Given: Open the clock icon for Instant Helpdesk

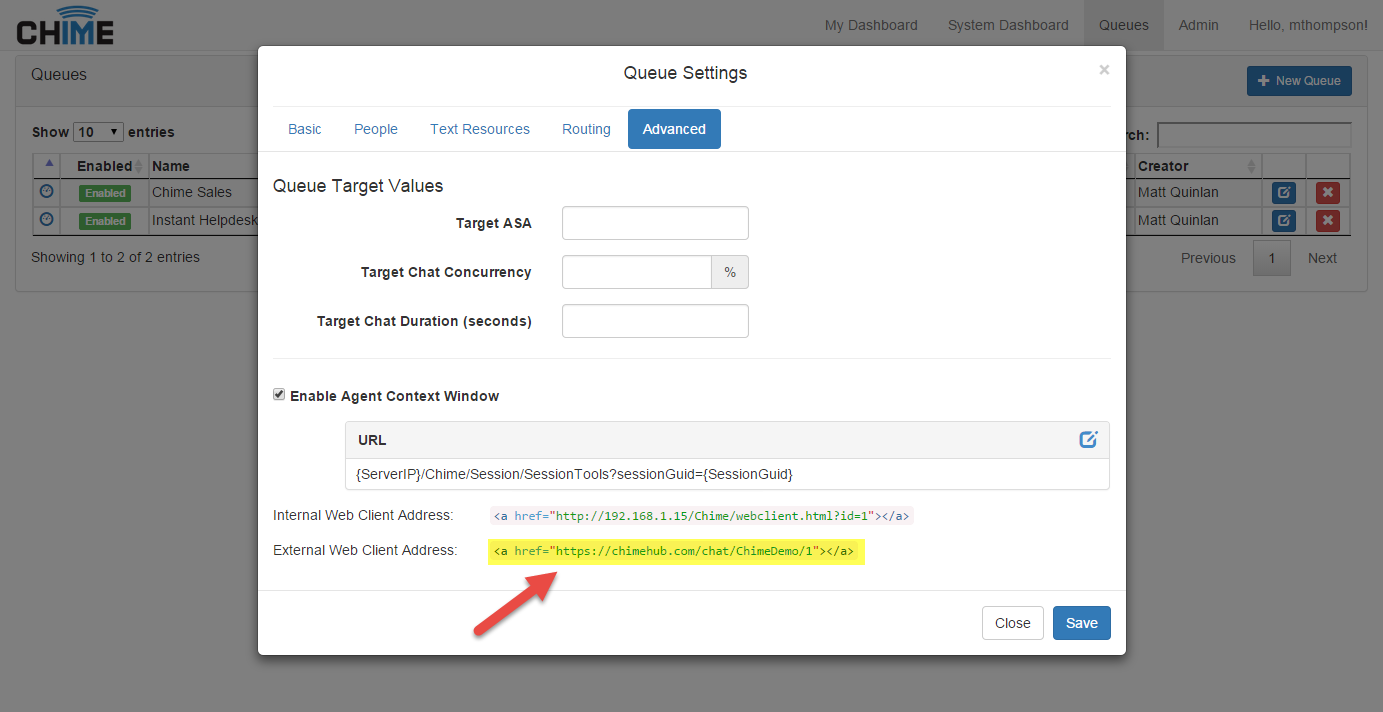Looking at the screenshot, I should click(x=46, y=220).
